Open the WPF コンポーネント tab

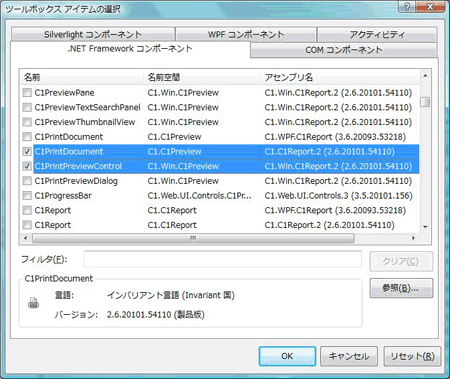tap(246, 34)
